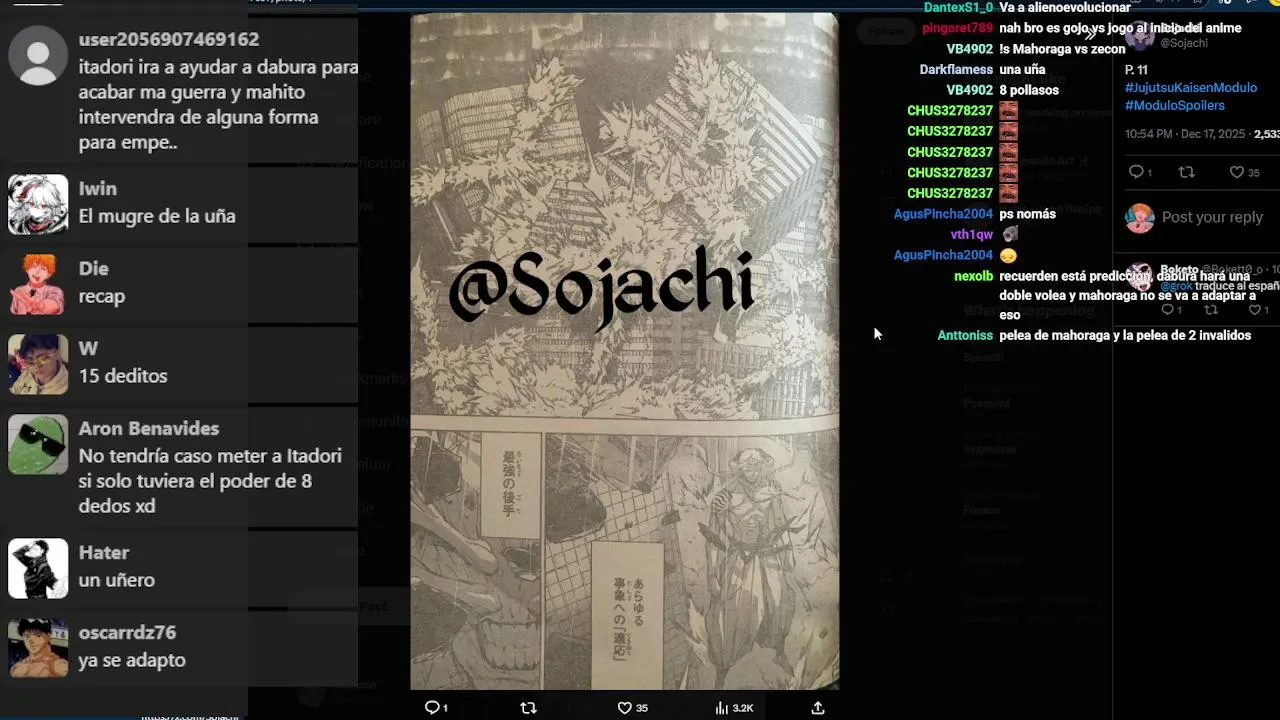Repost Beketo's comment

pos(1211,310)
